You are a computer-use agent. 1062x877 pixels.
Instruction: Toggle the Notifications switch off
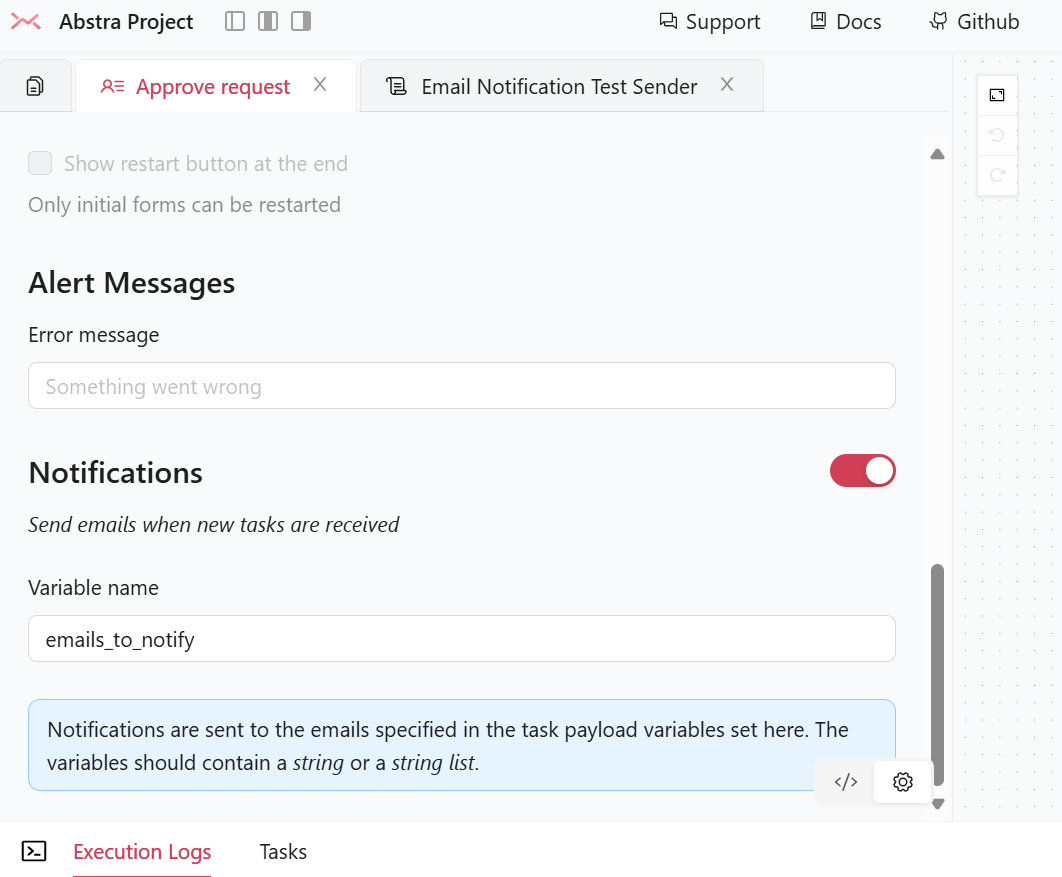tap(862, 471)
